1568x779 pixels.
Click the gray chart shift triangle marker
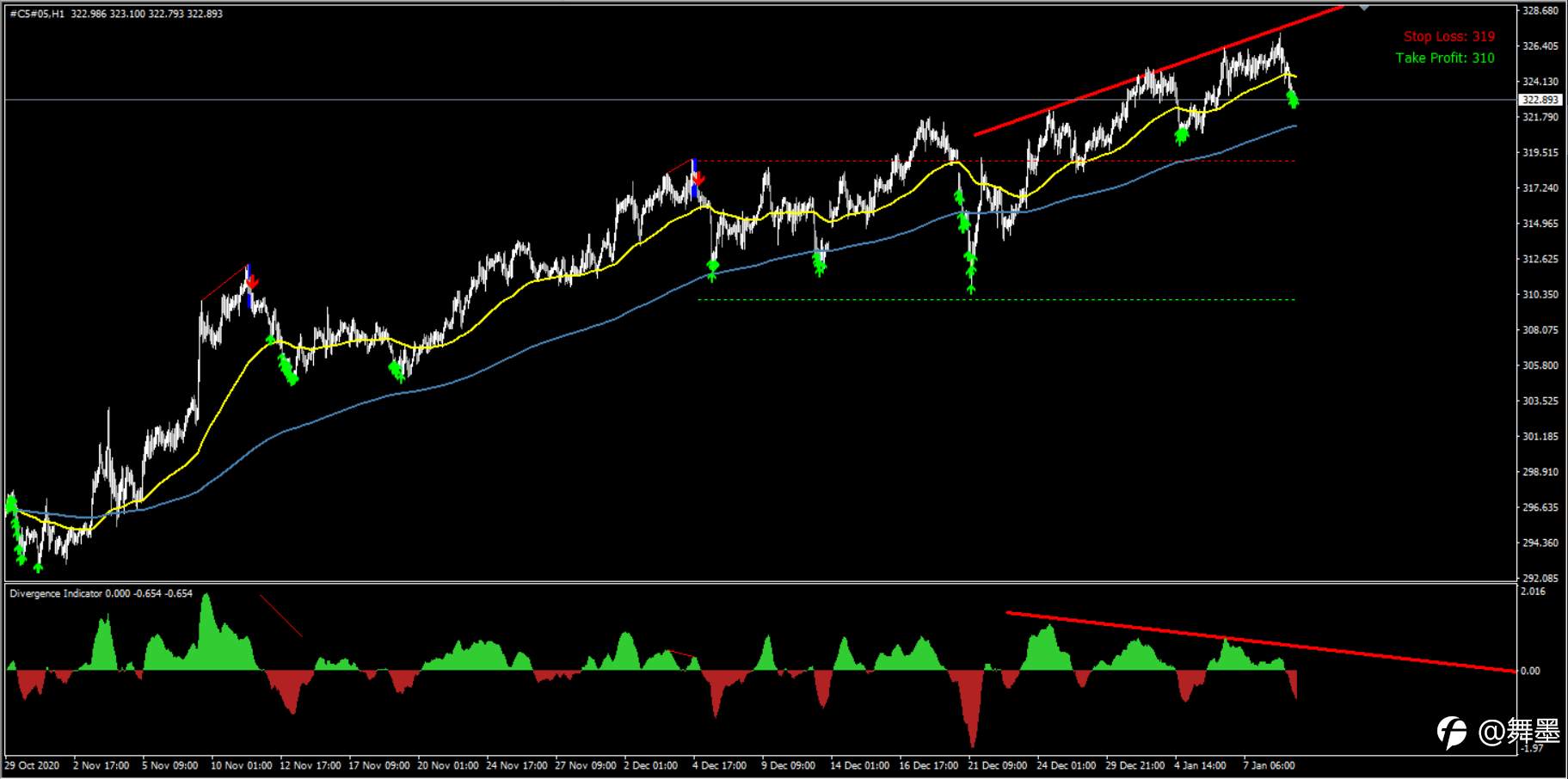pos(1364,7)
